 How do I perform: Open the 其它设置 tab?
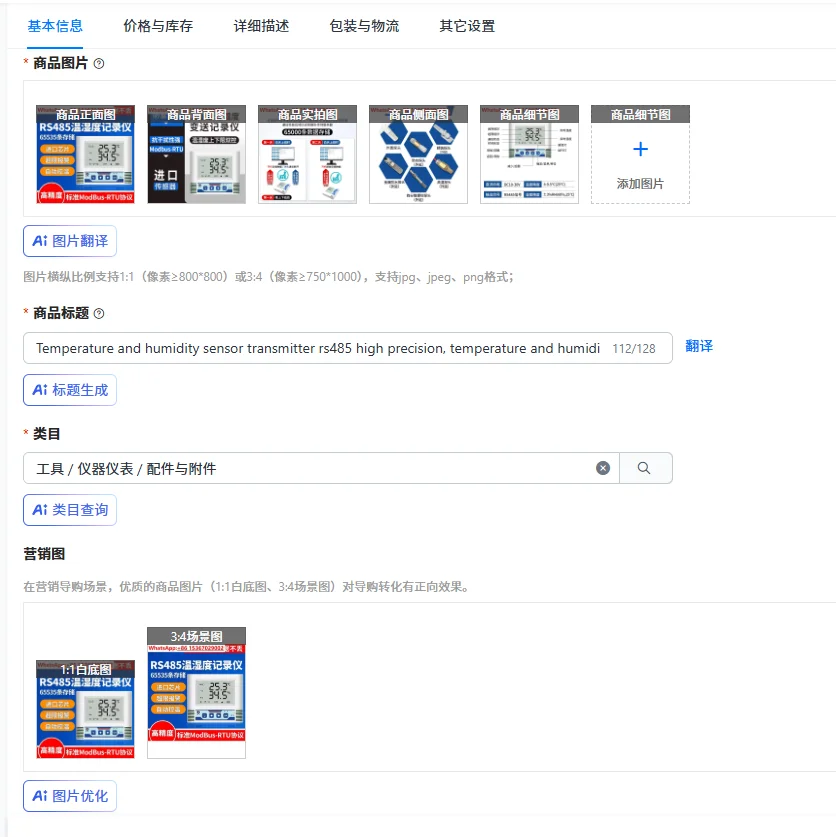(x=467, y=26)
